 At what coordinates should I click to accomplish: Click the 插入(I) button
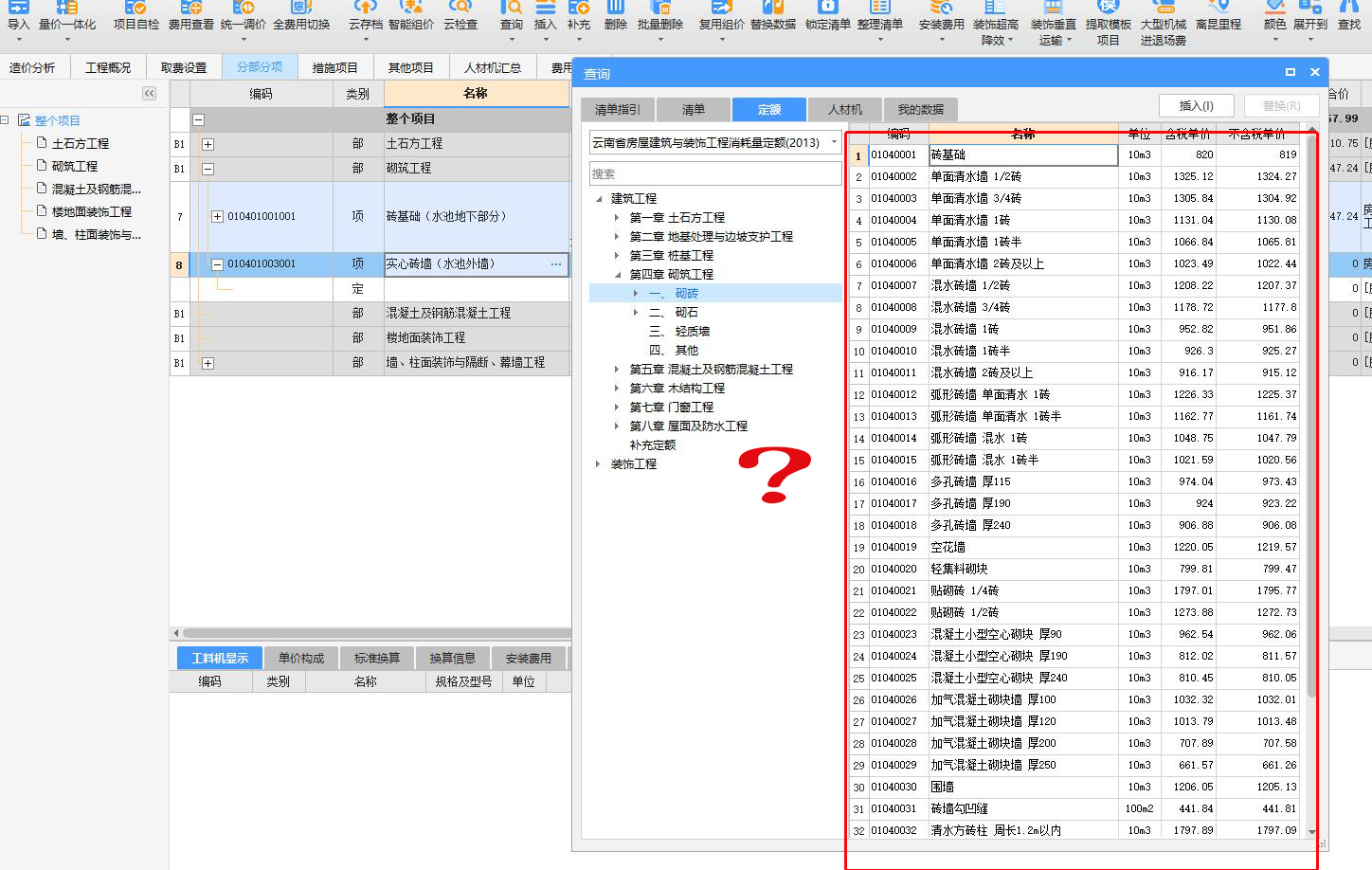1196,106
